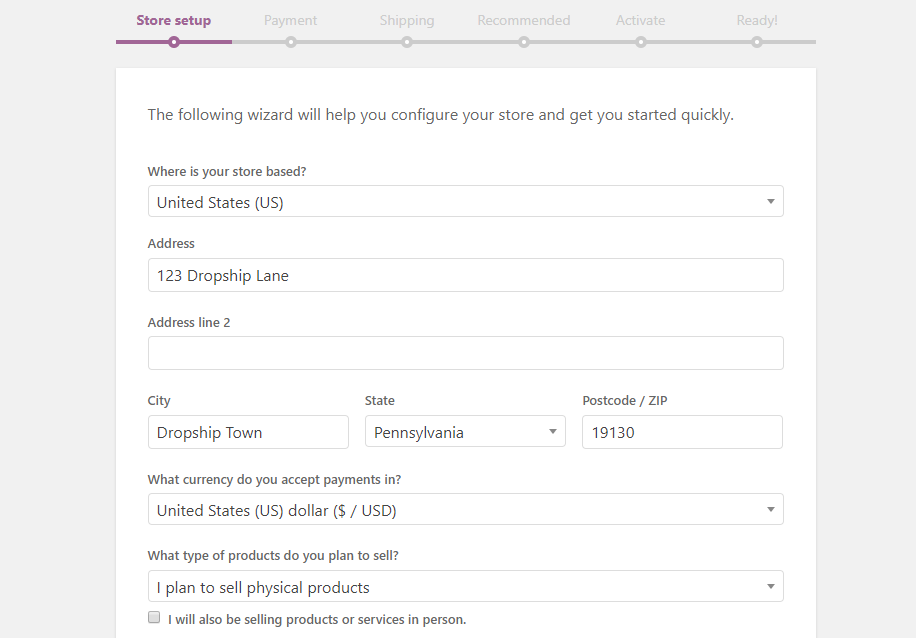The height and width of the screenshot is (638, 916).
Task: Click the City field containing Dropship Town
Action: coord(248,433)
